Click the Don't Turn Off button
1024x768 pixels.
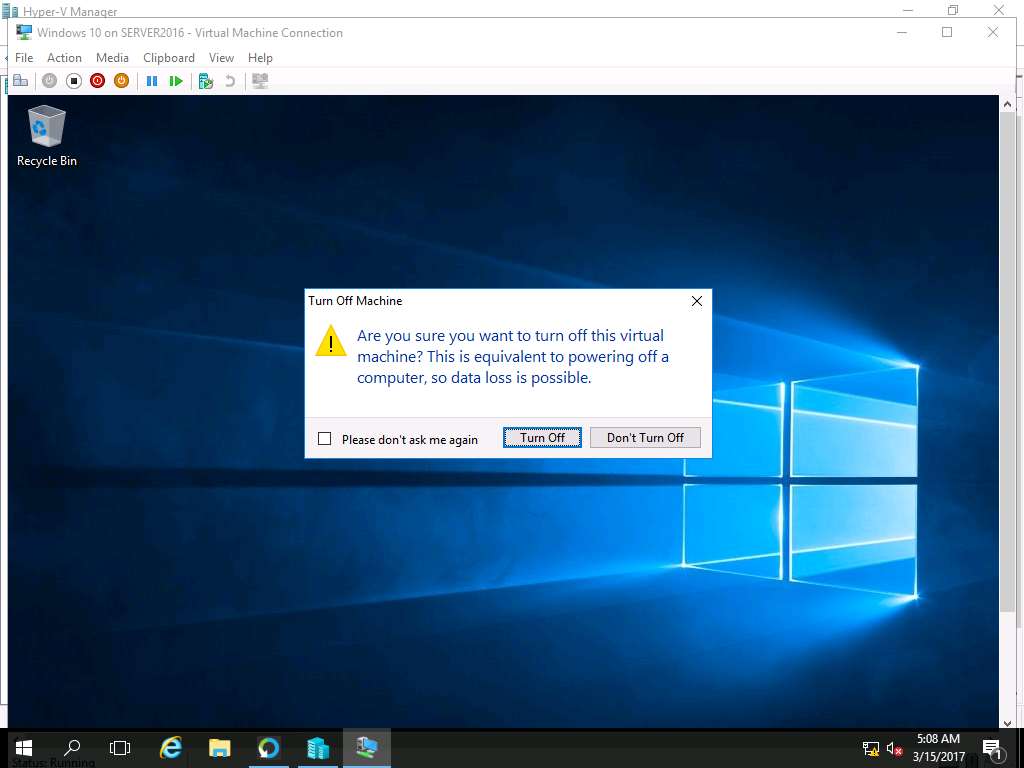coord(645,438)
